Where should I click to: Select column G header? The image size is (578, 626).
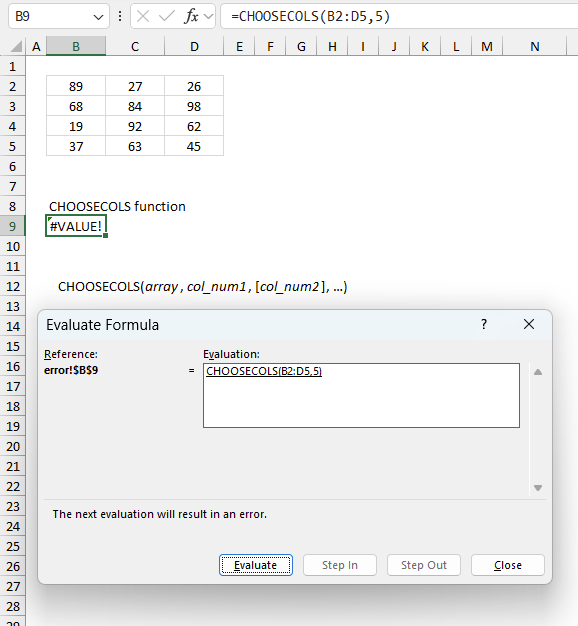point(301,47)
